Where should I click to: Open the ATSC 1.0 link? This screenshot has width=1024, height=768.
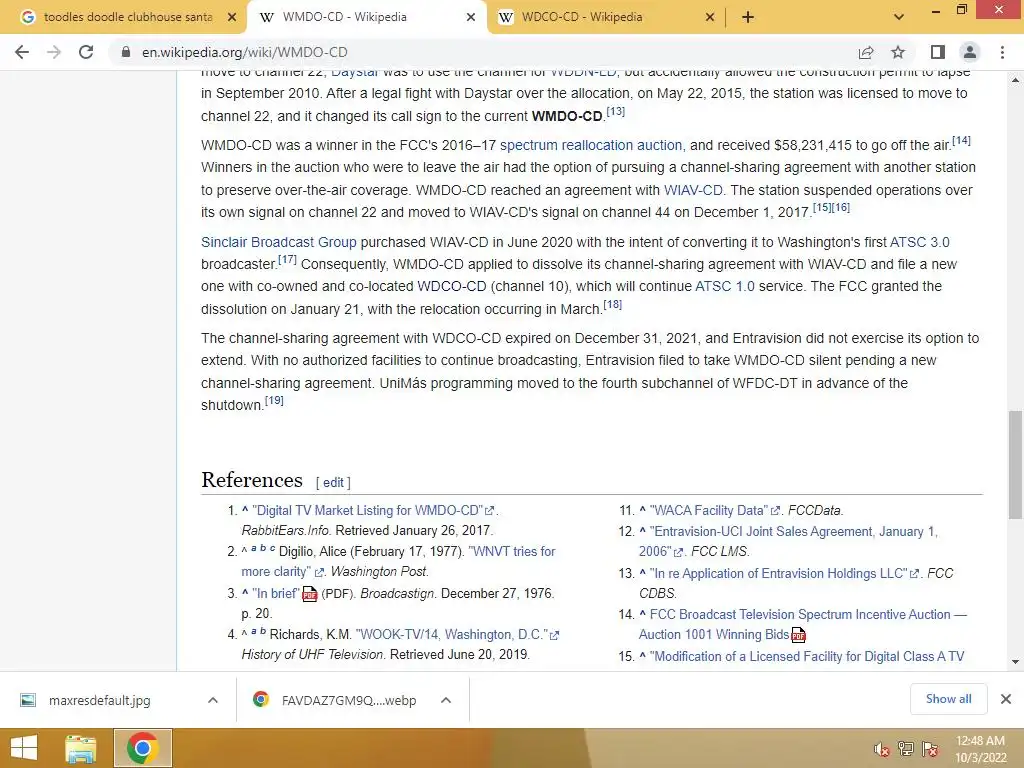(x=725, y=286)
